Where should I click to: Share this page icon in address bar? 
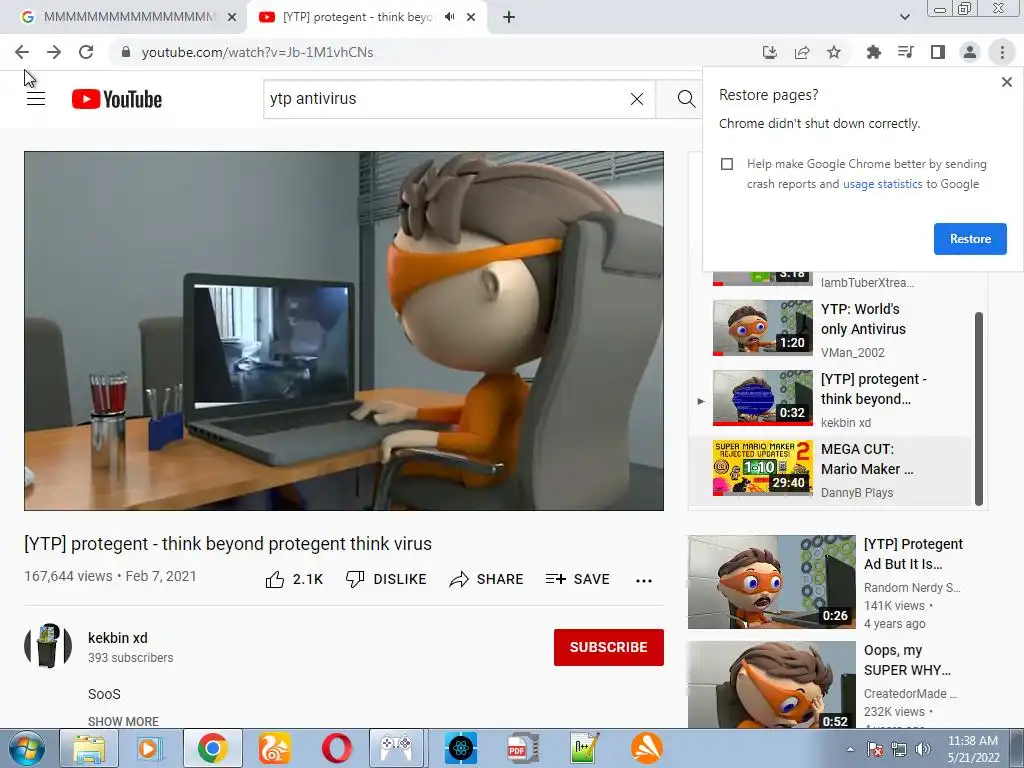pyautogui.click(x=802, y=52)
